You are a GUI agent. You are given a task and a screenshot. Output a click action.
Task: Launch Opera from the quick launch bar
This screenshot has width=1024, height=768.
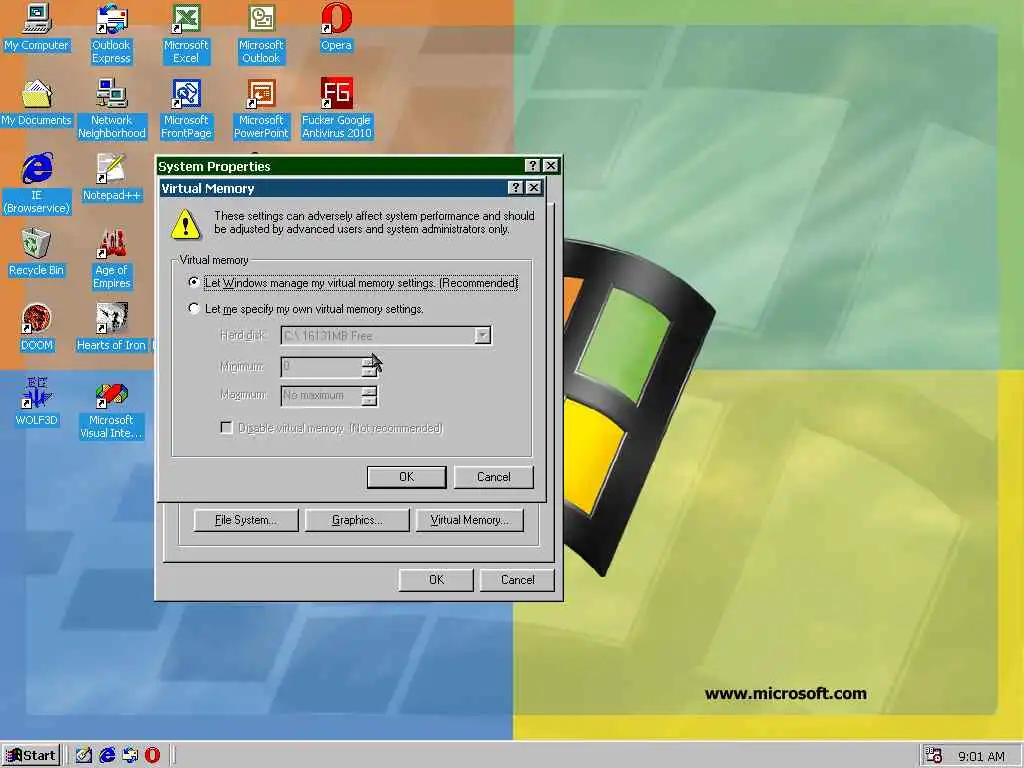(x=152, y=756)
